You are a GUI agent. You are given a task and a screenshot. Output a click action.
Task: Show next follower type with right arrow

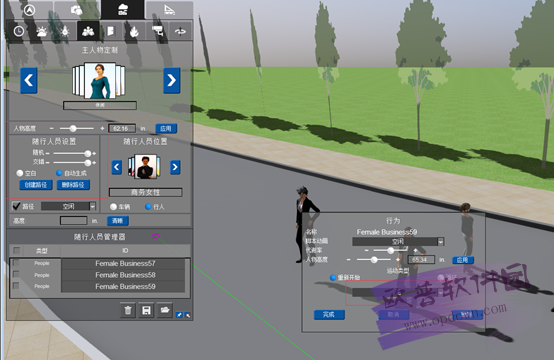(x=175, y=167)
